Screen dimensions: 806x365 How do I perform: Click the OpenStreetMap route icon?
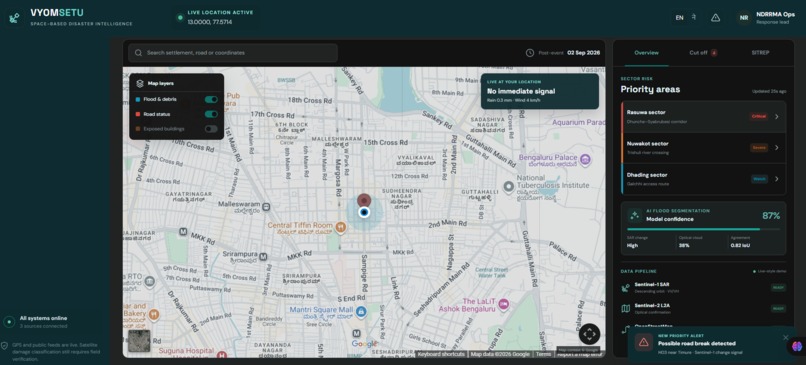[626, 329]
